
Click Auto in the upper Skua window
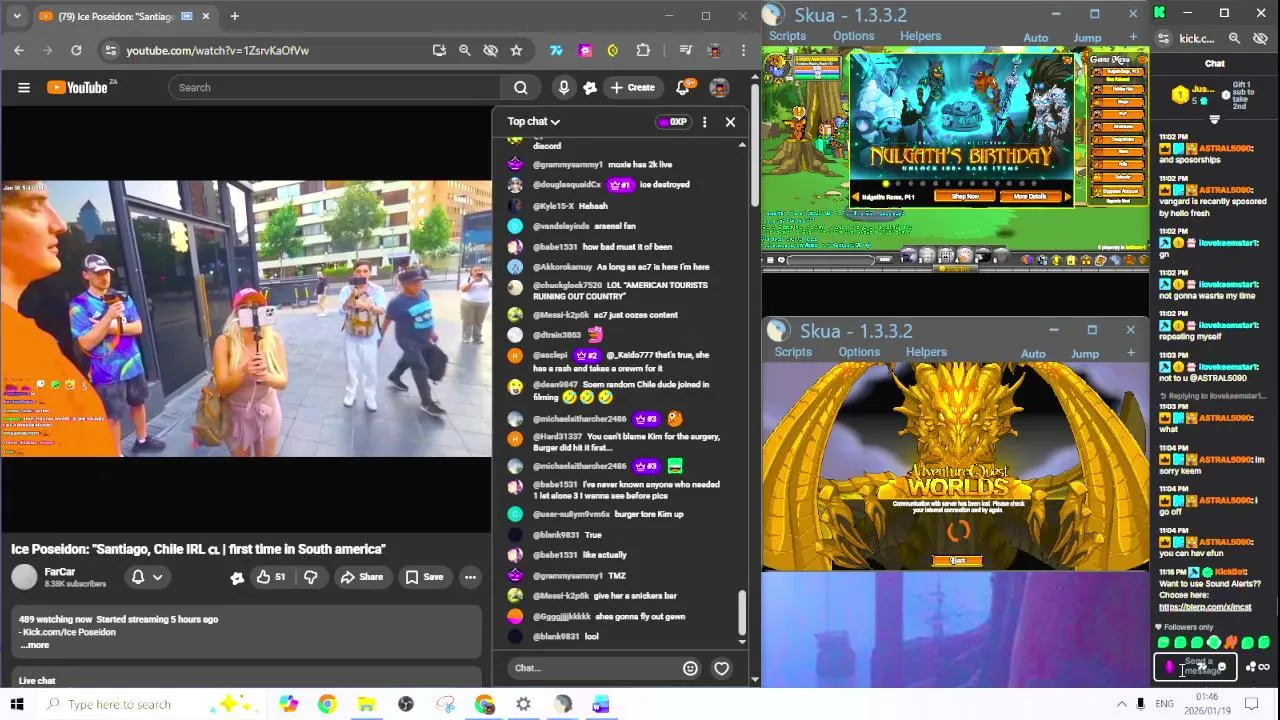coord(1036,39)
